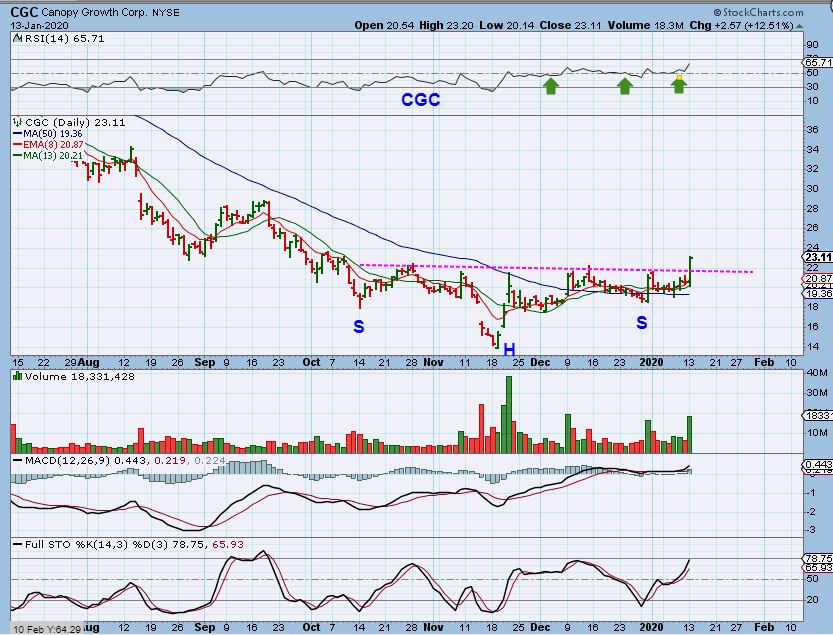Screen dimensions: 833x635
Task: Click the MA(50) 19.36 legend text
Action: click(53, 134)
